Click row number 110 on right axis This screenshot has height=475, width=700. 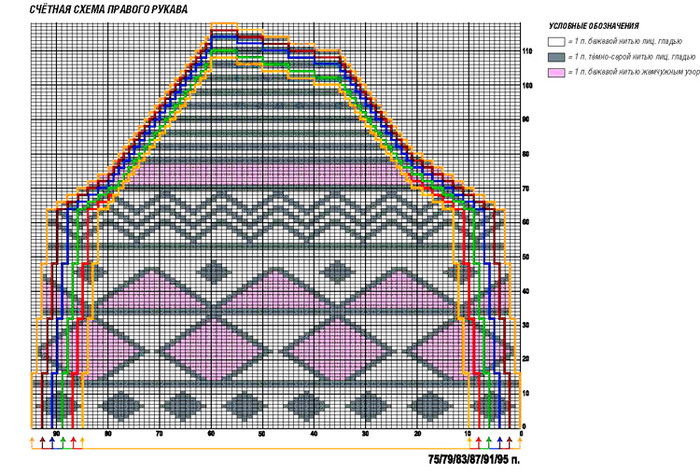527,51
